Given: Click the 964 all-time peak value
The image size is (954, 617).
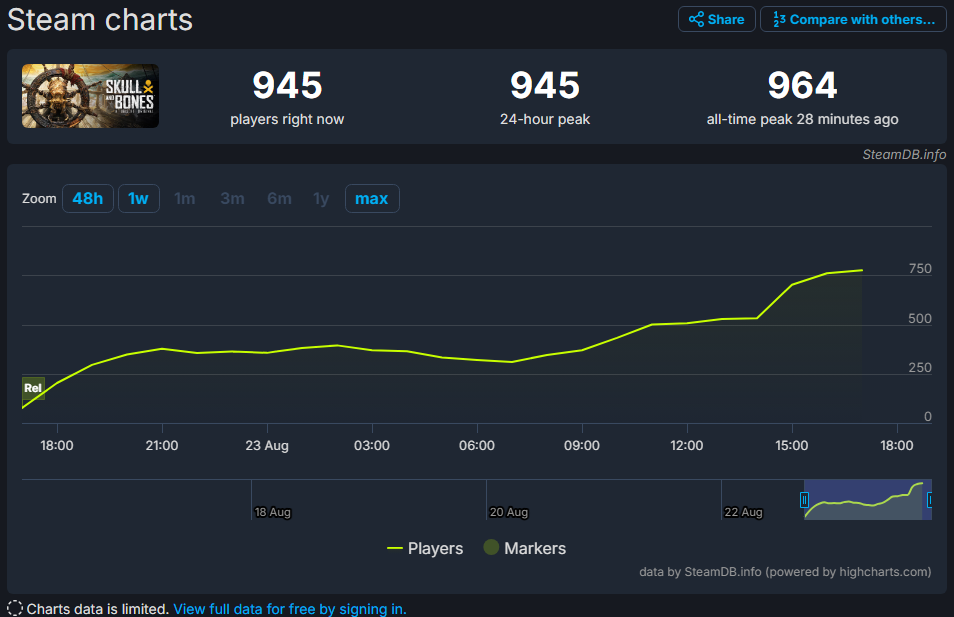Looking at the screenshot, I should 802,85.
